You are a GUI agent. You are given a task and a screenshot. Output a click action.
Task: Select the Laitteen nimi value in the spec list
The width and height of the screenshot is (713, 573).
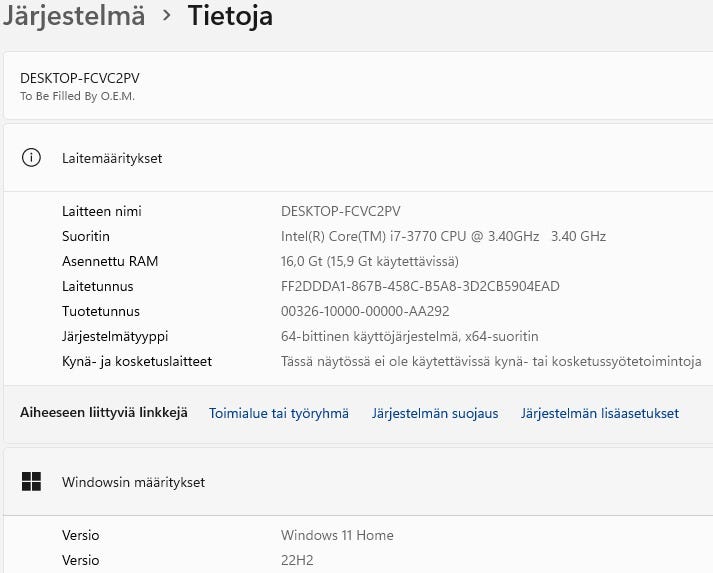click(x=340, y=211)
